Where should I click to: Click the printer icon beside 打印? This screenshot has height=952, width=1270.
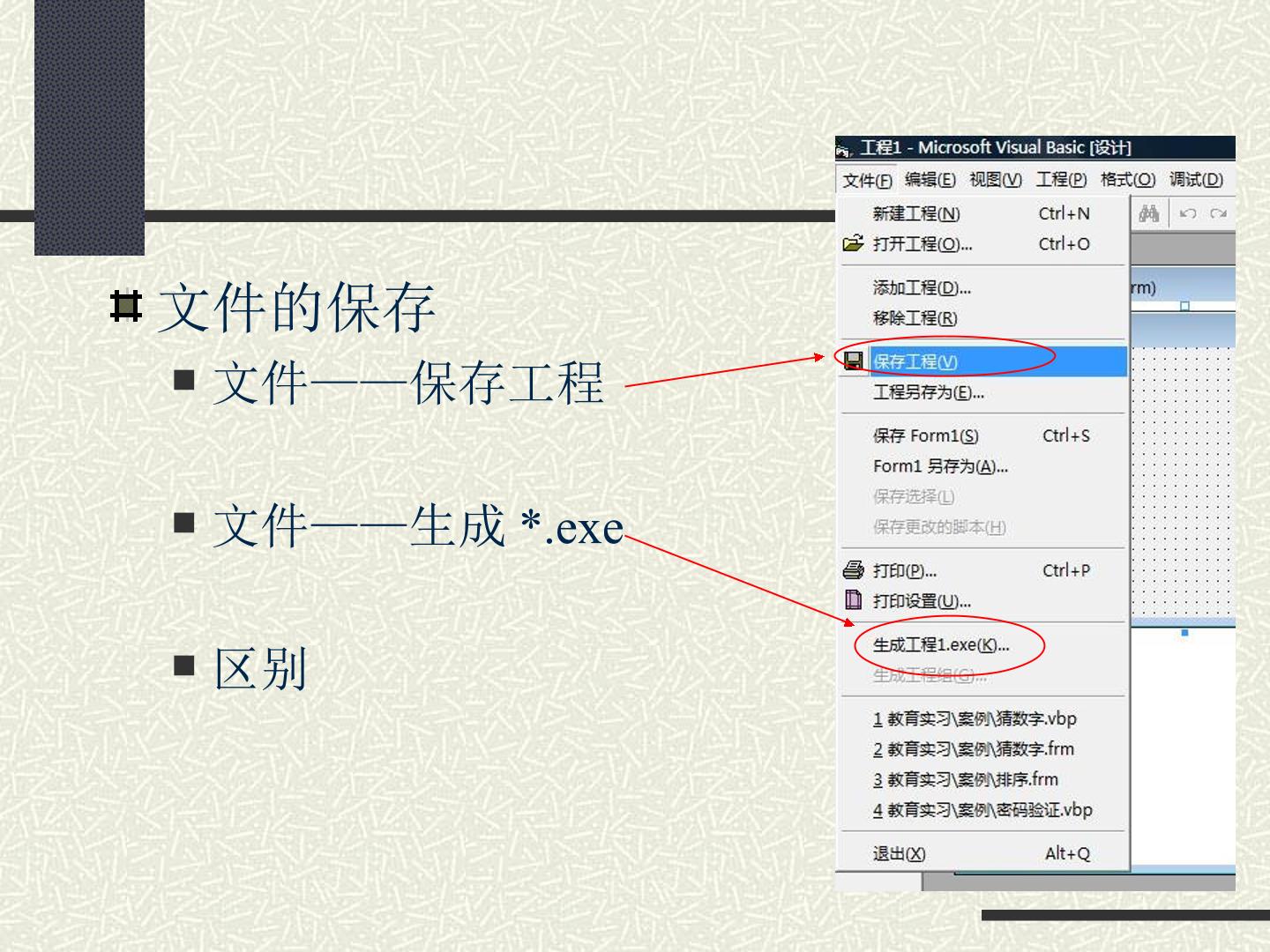853,569
